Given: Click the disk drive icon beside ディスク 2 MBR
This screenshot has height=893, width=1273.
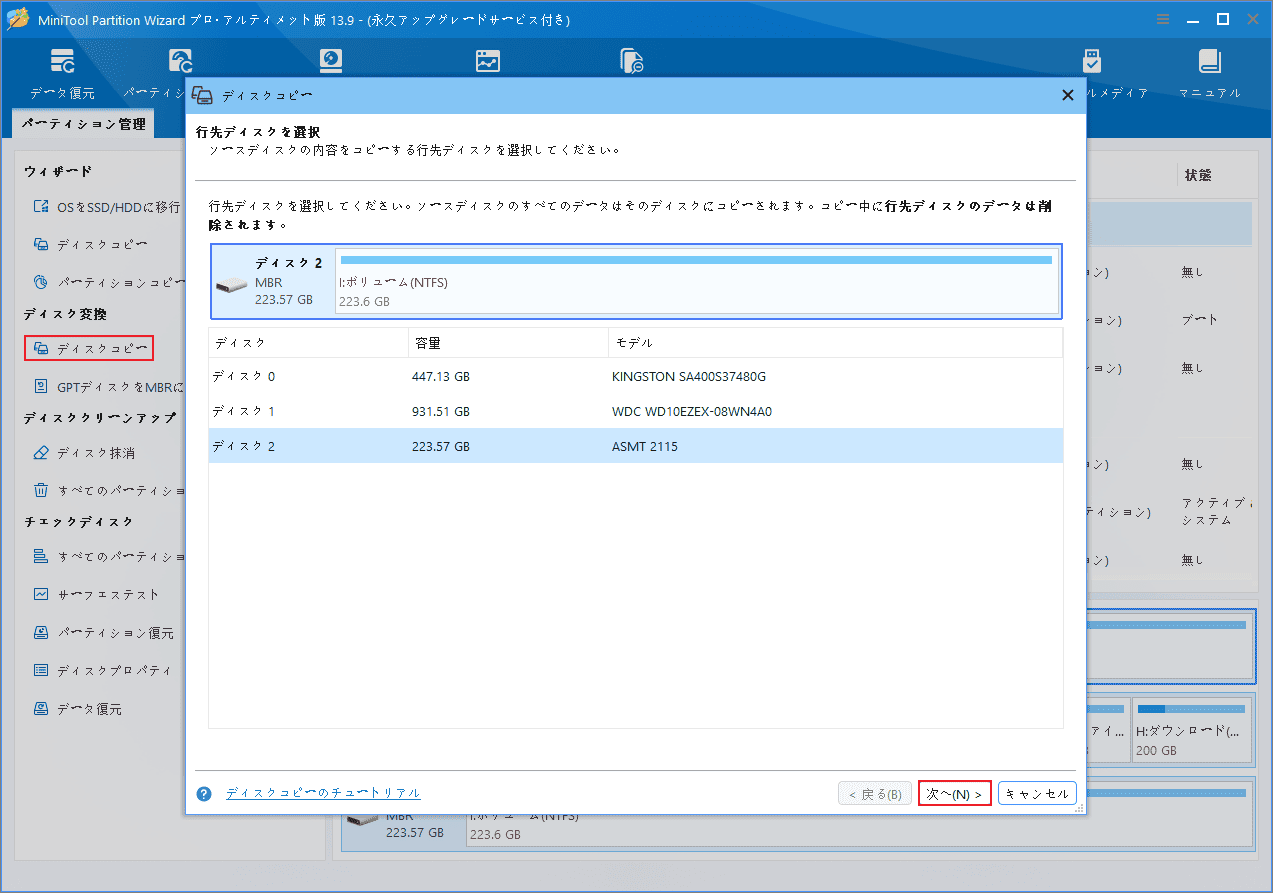Looking at the screenshot, I should click(232, 286).
